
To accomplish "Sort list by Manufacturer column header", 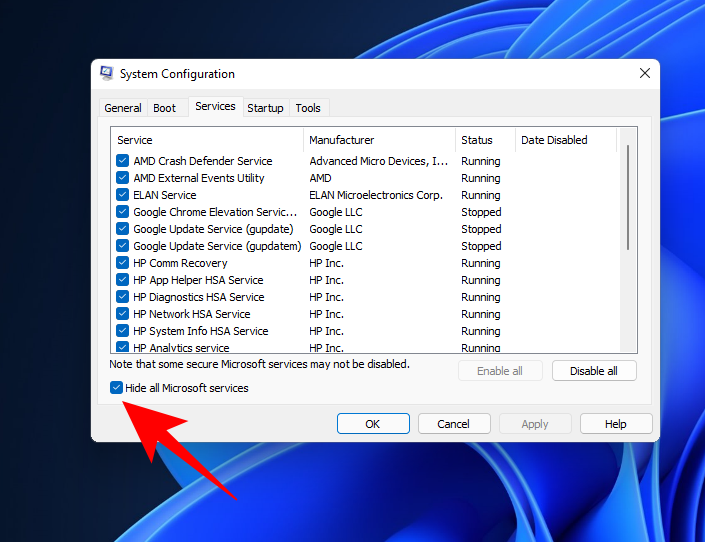I will coord(379,140).
